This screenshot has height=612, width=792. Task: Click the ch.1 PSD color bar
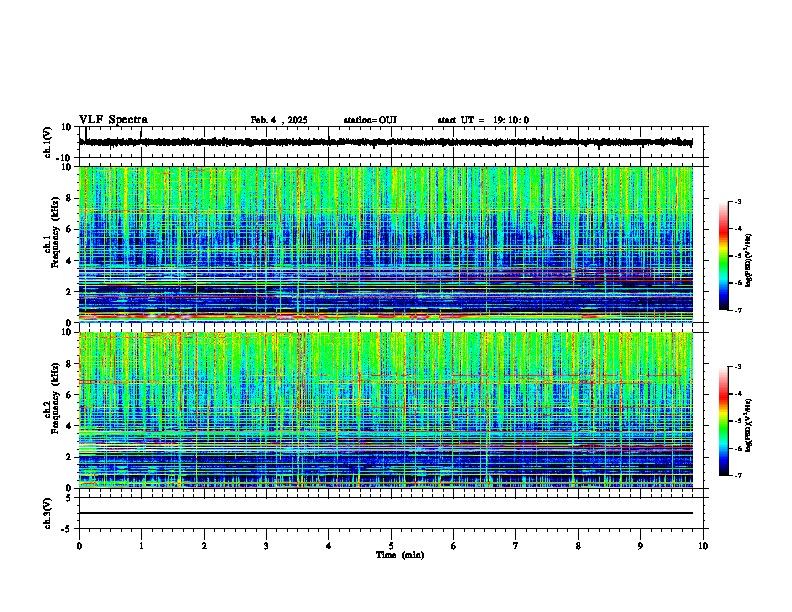pos(723,256)
